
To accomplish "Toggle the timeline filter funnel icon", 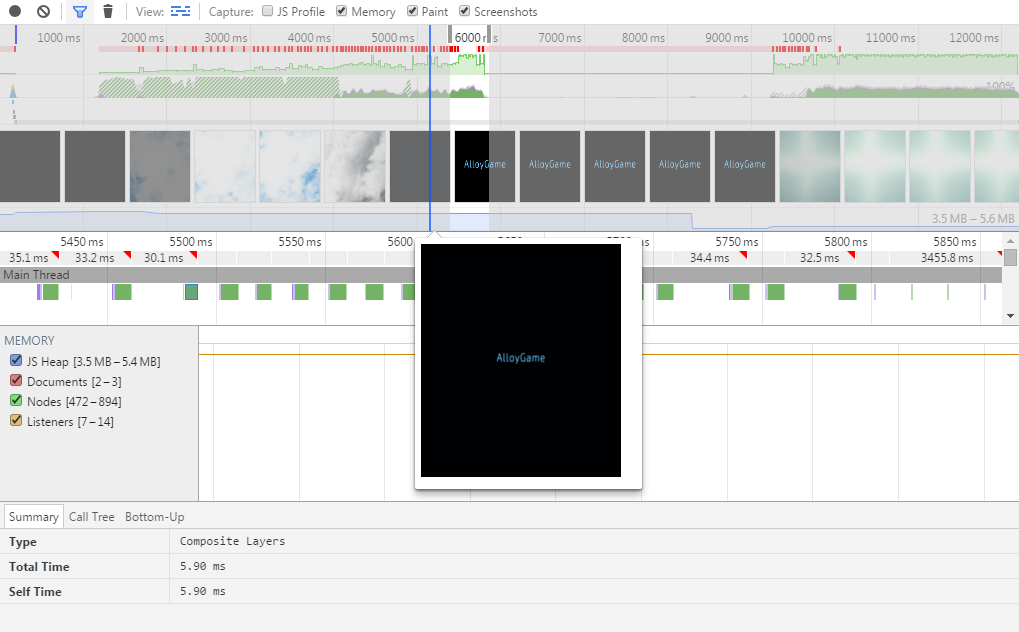I will pos(80,12).
